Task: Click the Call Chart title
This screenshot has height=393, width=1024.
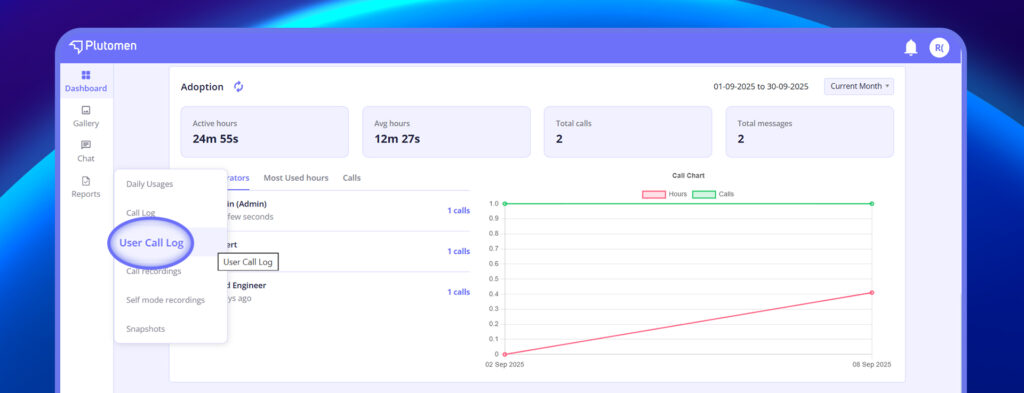Action: click(x=688, y=176)
